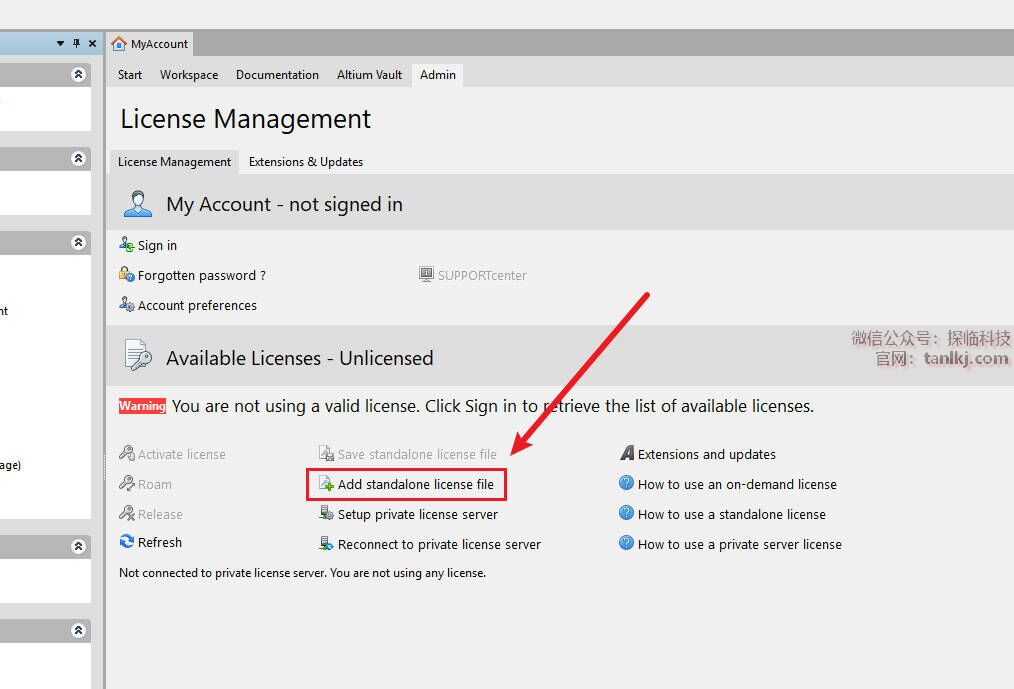This screenshot has width=1014, height=689.
Task: Click the Refresh link
Action: (x=160, y=543)
